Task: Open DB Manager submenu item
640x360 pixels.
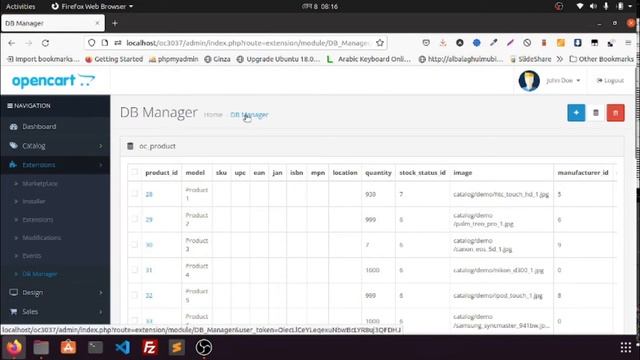Action: pos(40,274)
